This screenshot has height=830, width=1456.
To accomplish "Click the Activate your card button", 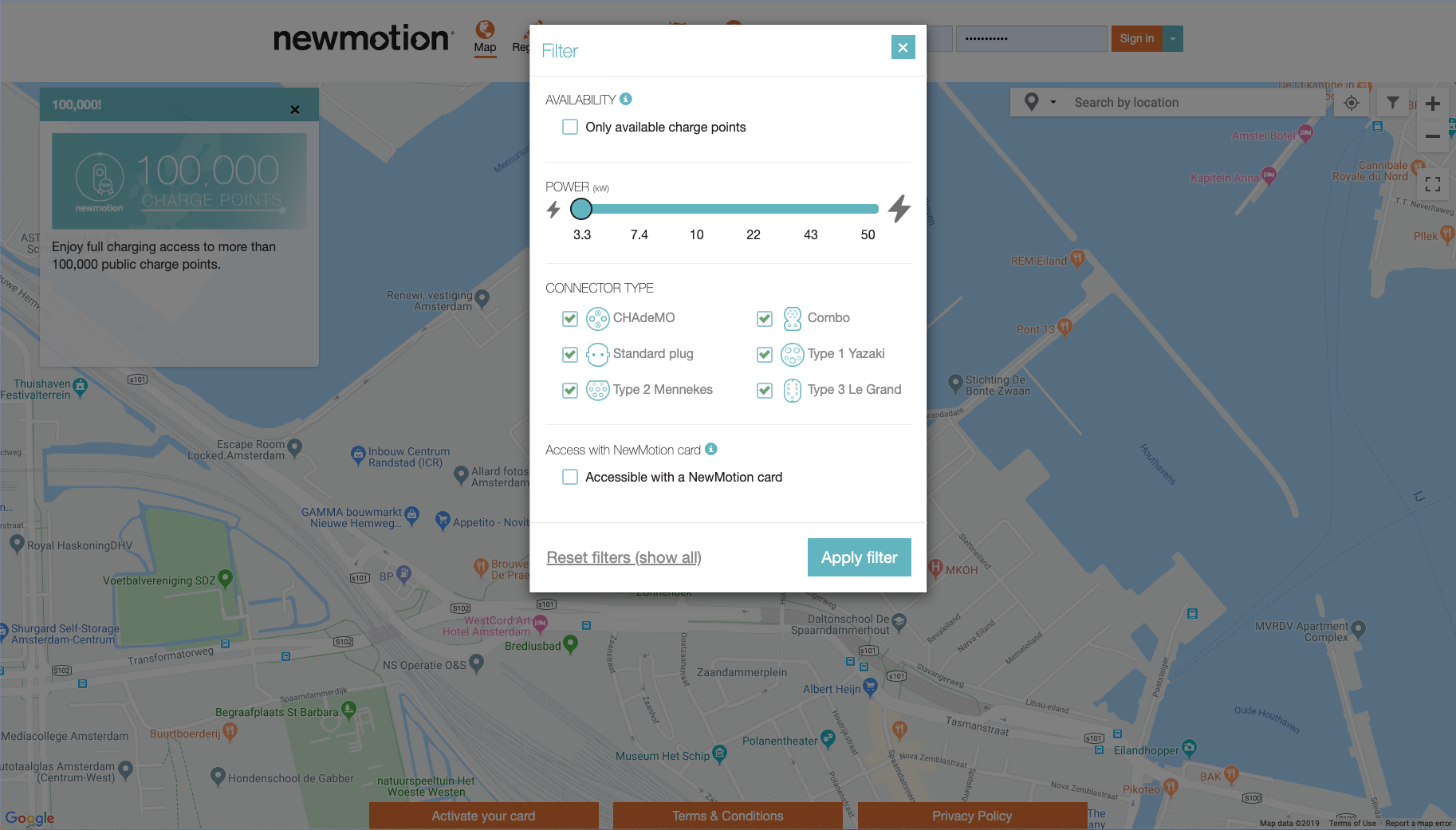I will [x=483, y=816].
